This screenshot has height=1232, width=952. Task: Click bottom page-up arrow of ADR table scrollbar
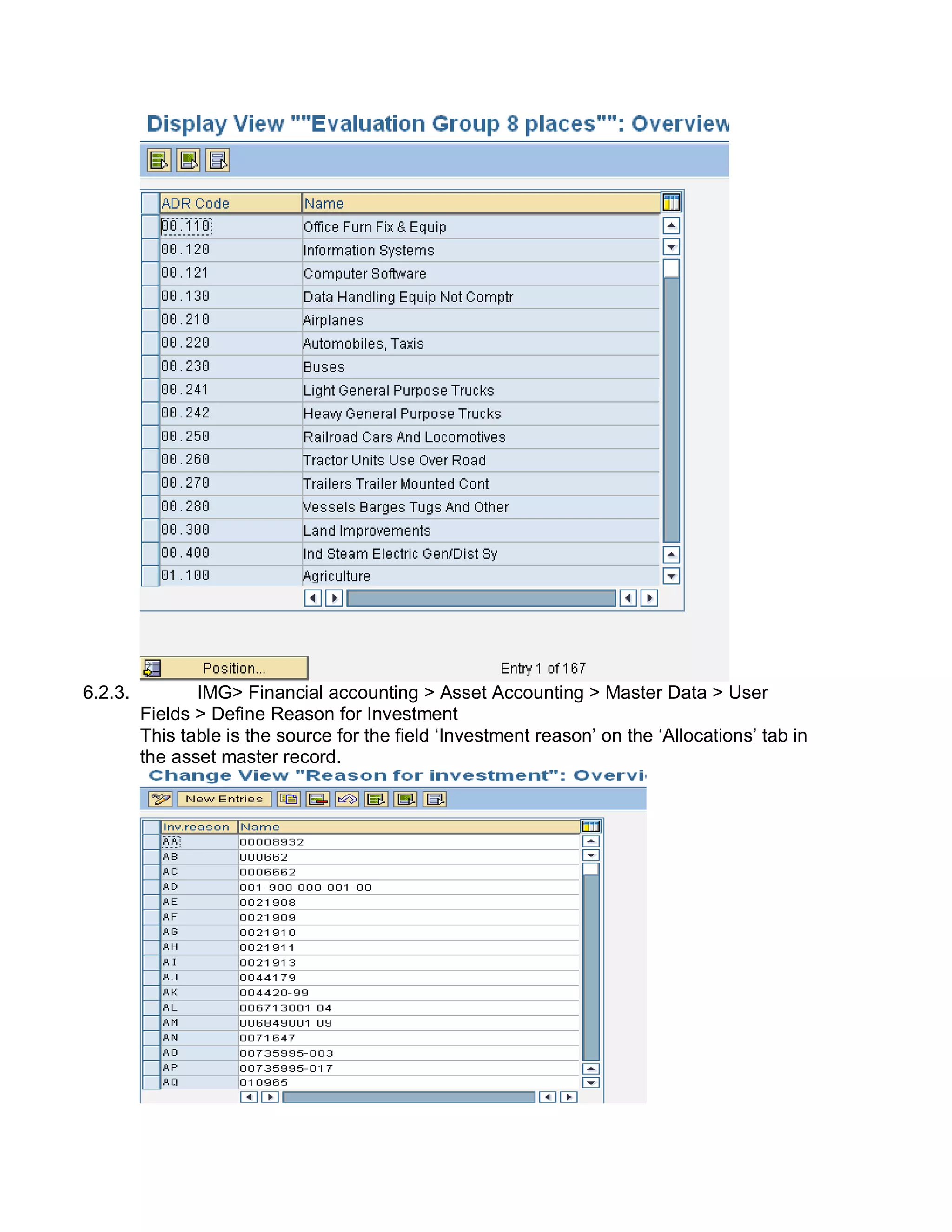(671, 555)
